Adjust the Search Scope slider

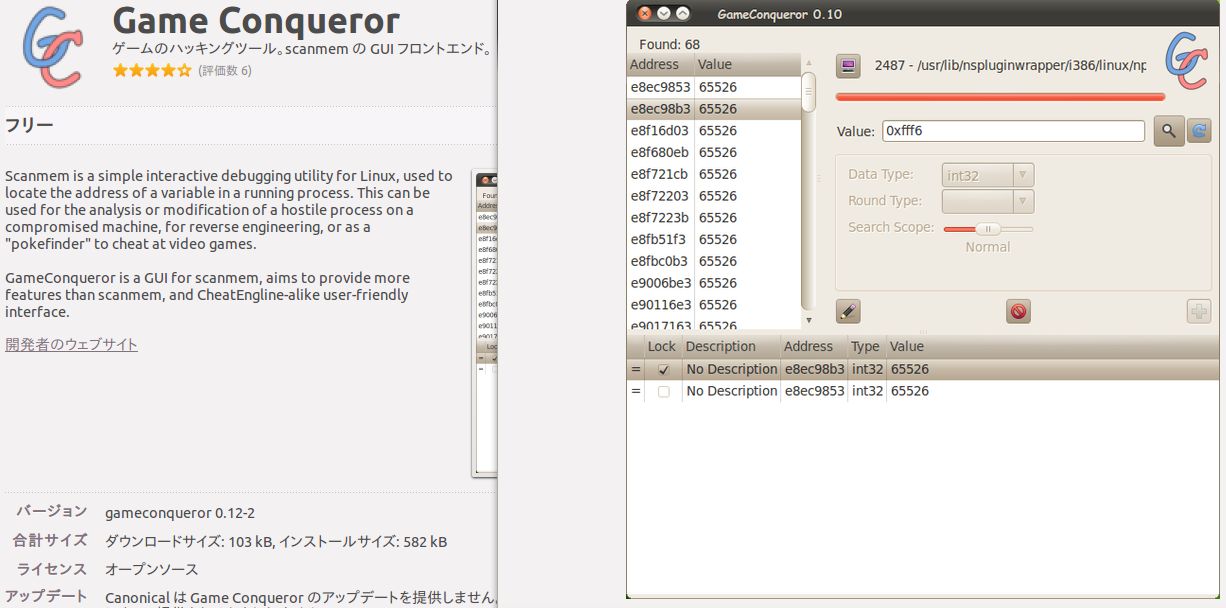(988, 228)
